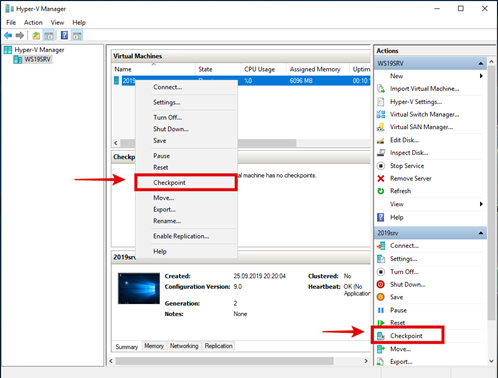The width and height of the screenshot is (498, 378).
Task: Switch to the Summary tab
Action: [x=127, y=347]
